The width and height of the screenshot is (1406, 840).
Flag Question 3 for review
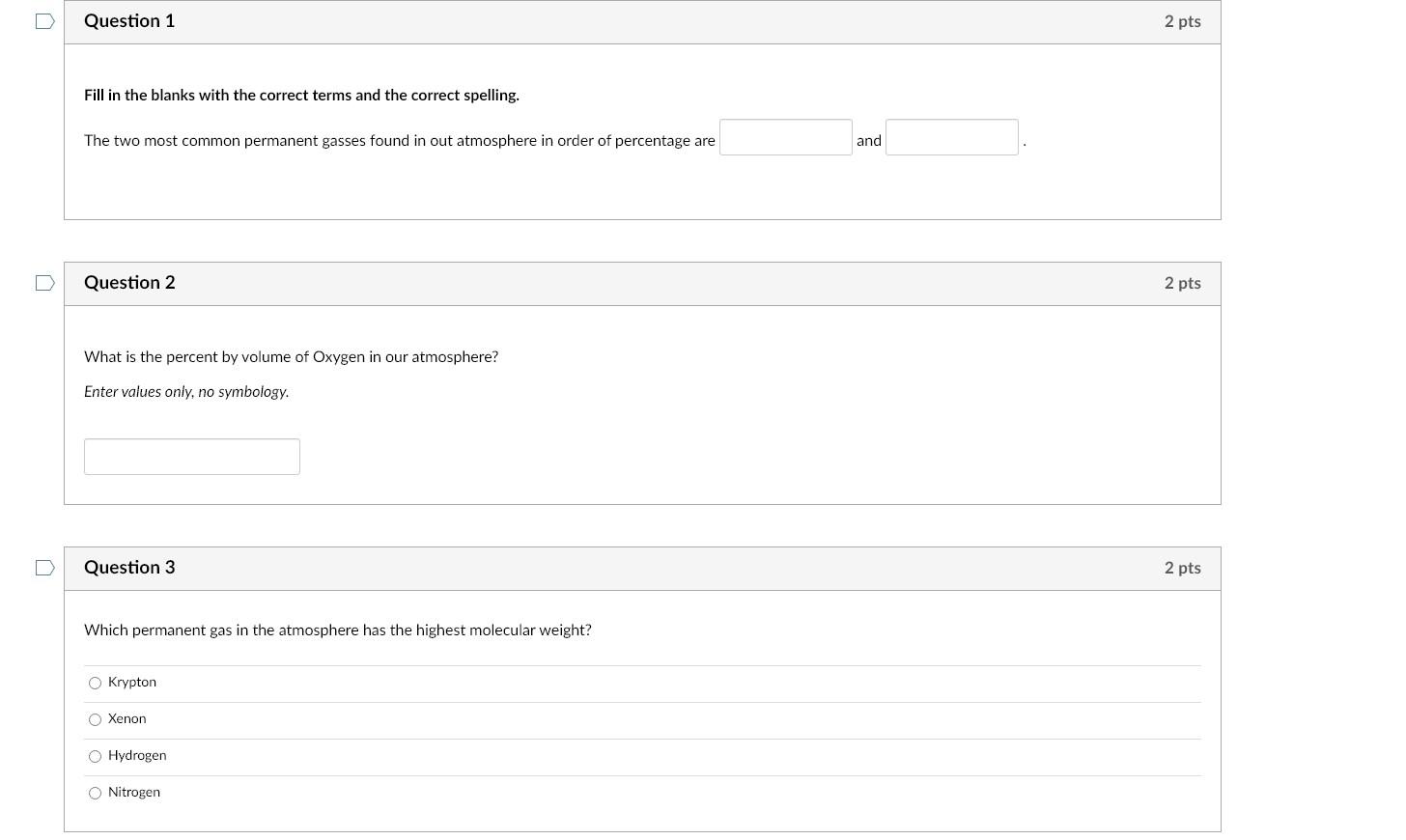(x=44, y=568)
